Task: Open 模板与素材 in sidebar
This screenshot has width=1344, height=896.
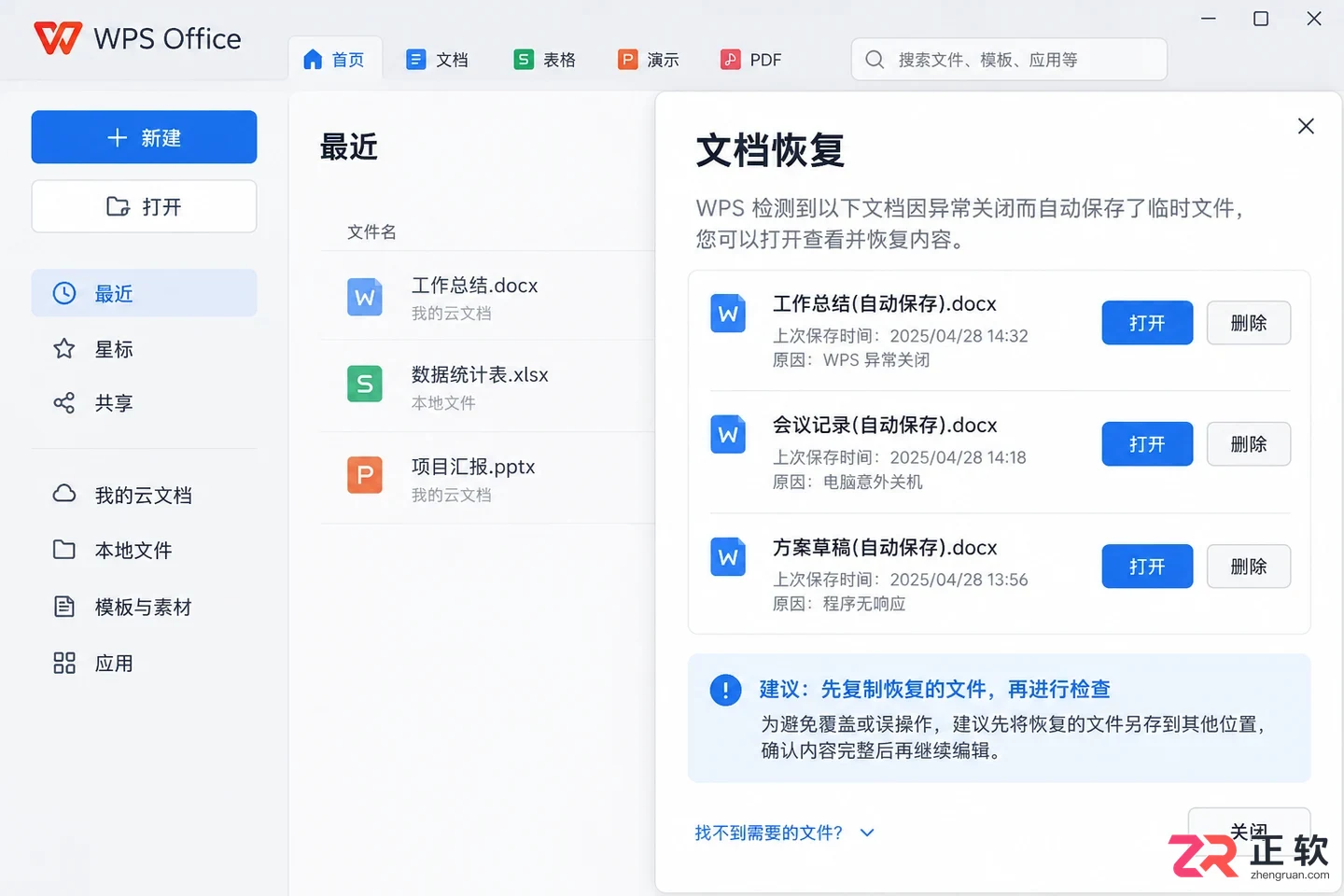Action: click(x=144, y=607)
